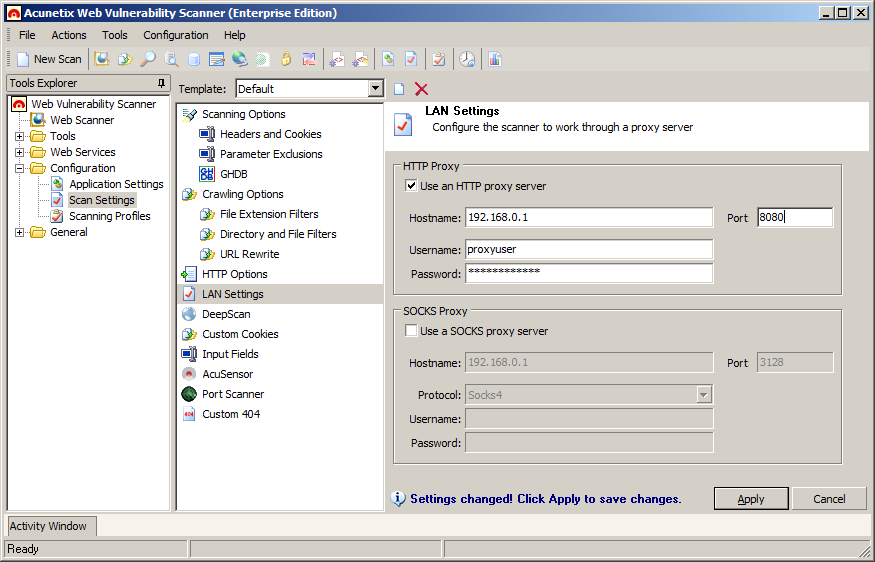Click LAN Settings header document icon

pyautogui.click(x=403, y=124)
